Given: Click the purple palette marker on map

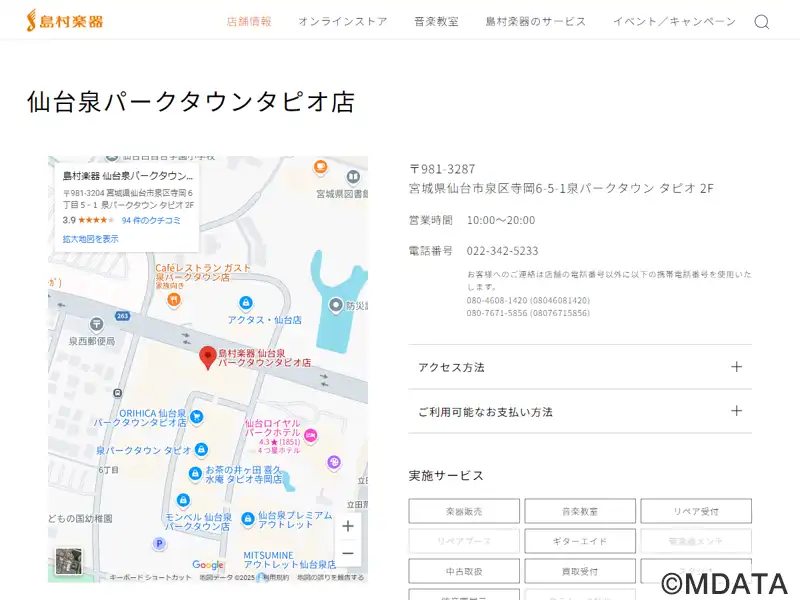Looking at the screenshot, I should pos(334,462).
